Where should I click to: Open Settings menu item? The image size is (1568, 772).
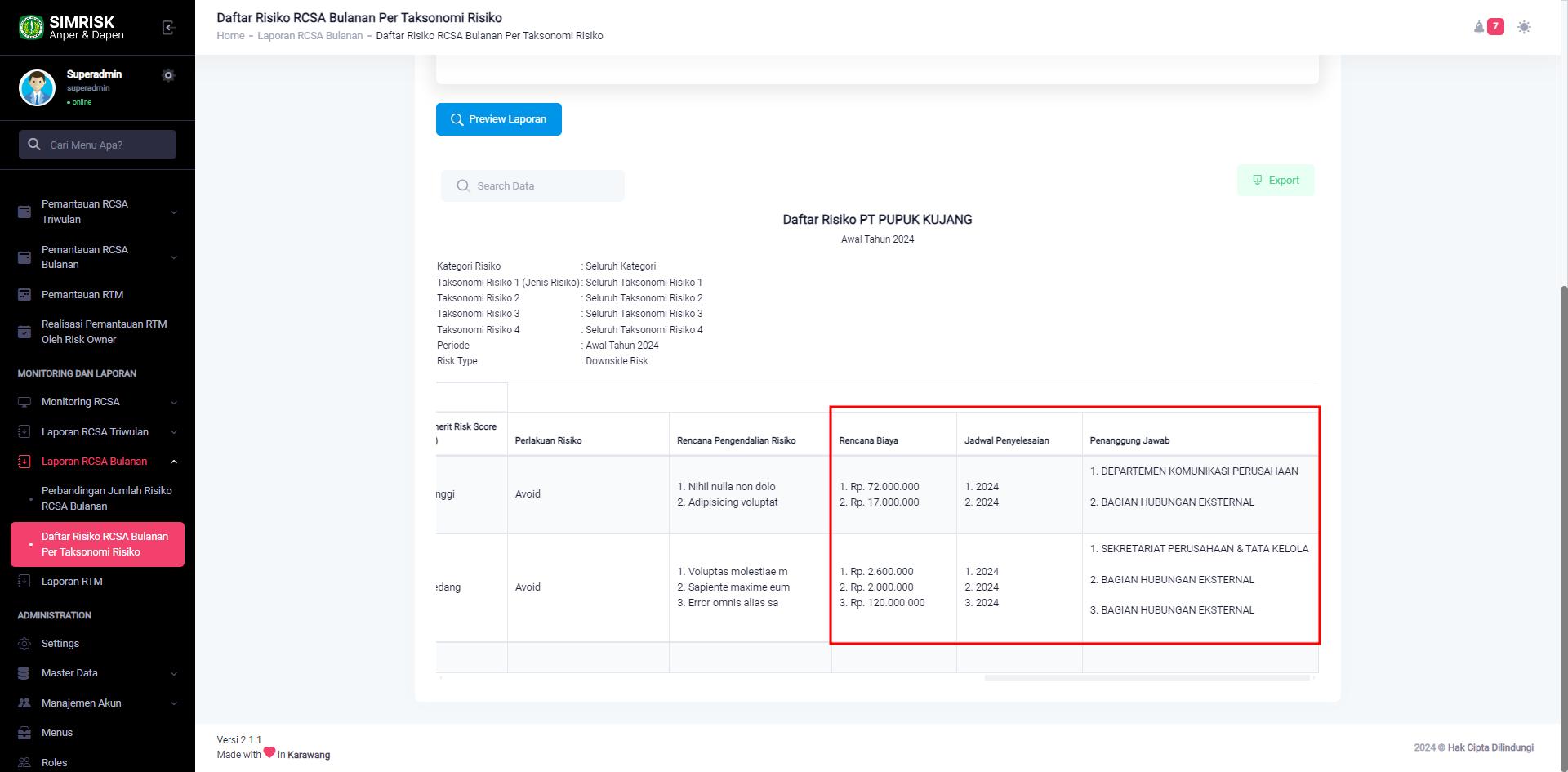pyautogui.click(x=97, y=644)
